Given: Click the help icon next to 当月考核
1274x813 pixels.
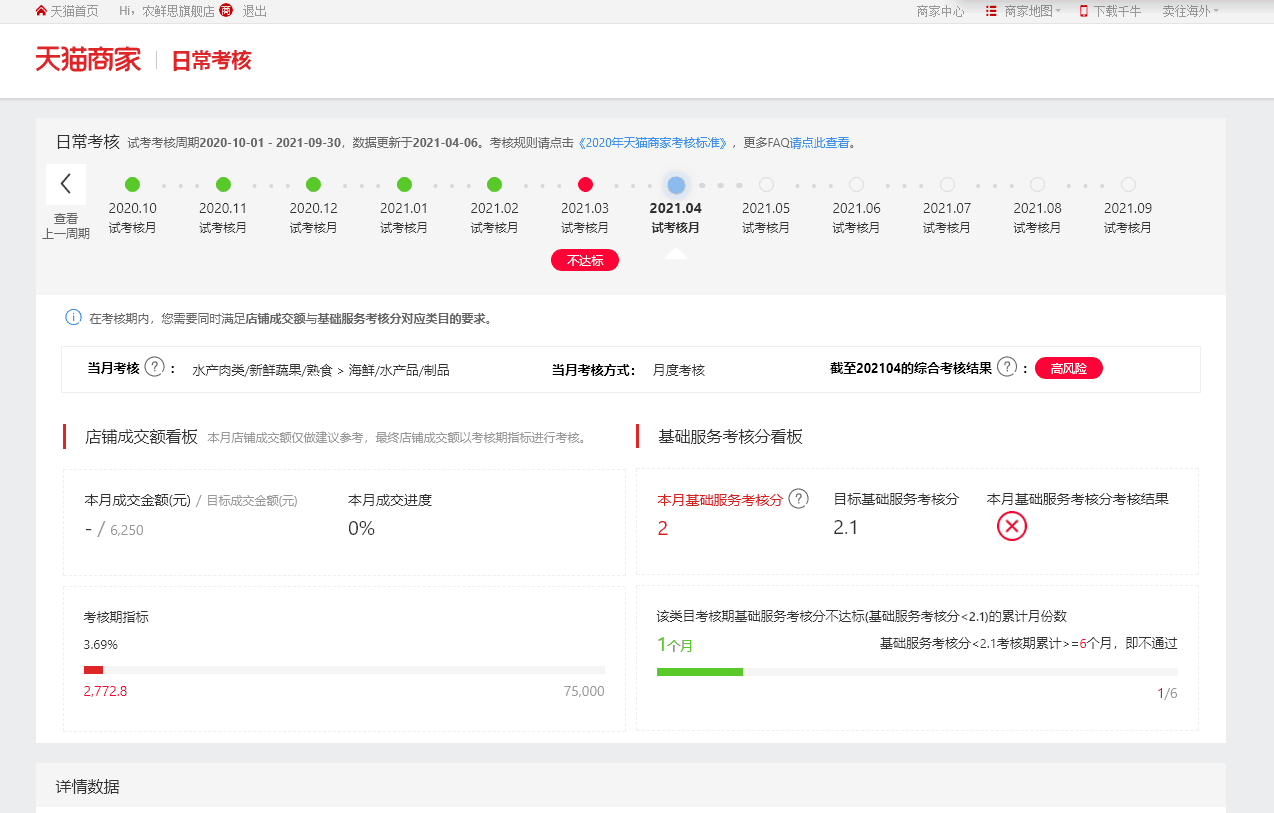Looking at the screenshot, I should (154, 367).
